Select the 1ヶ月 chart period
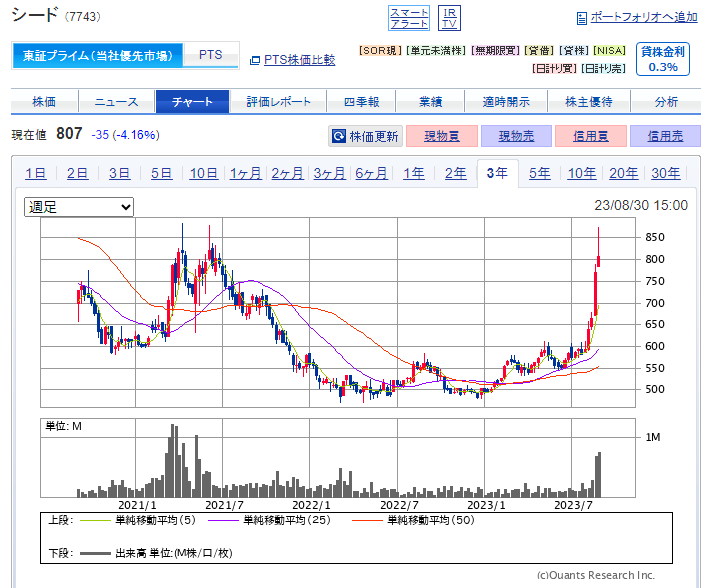 [245, 173]
